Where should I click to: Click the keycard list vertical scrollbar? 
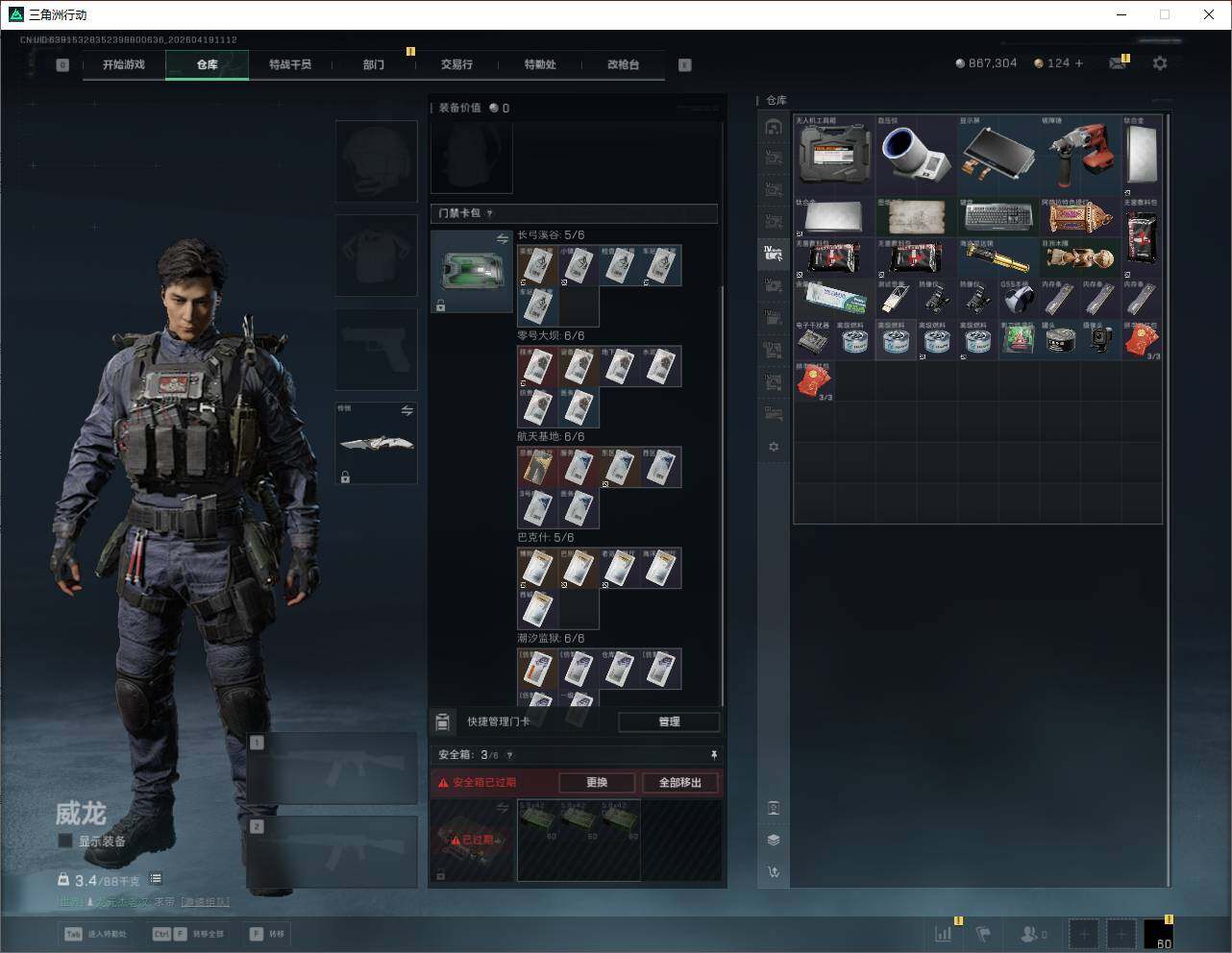(x=723, y=495)
